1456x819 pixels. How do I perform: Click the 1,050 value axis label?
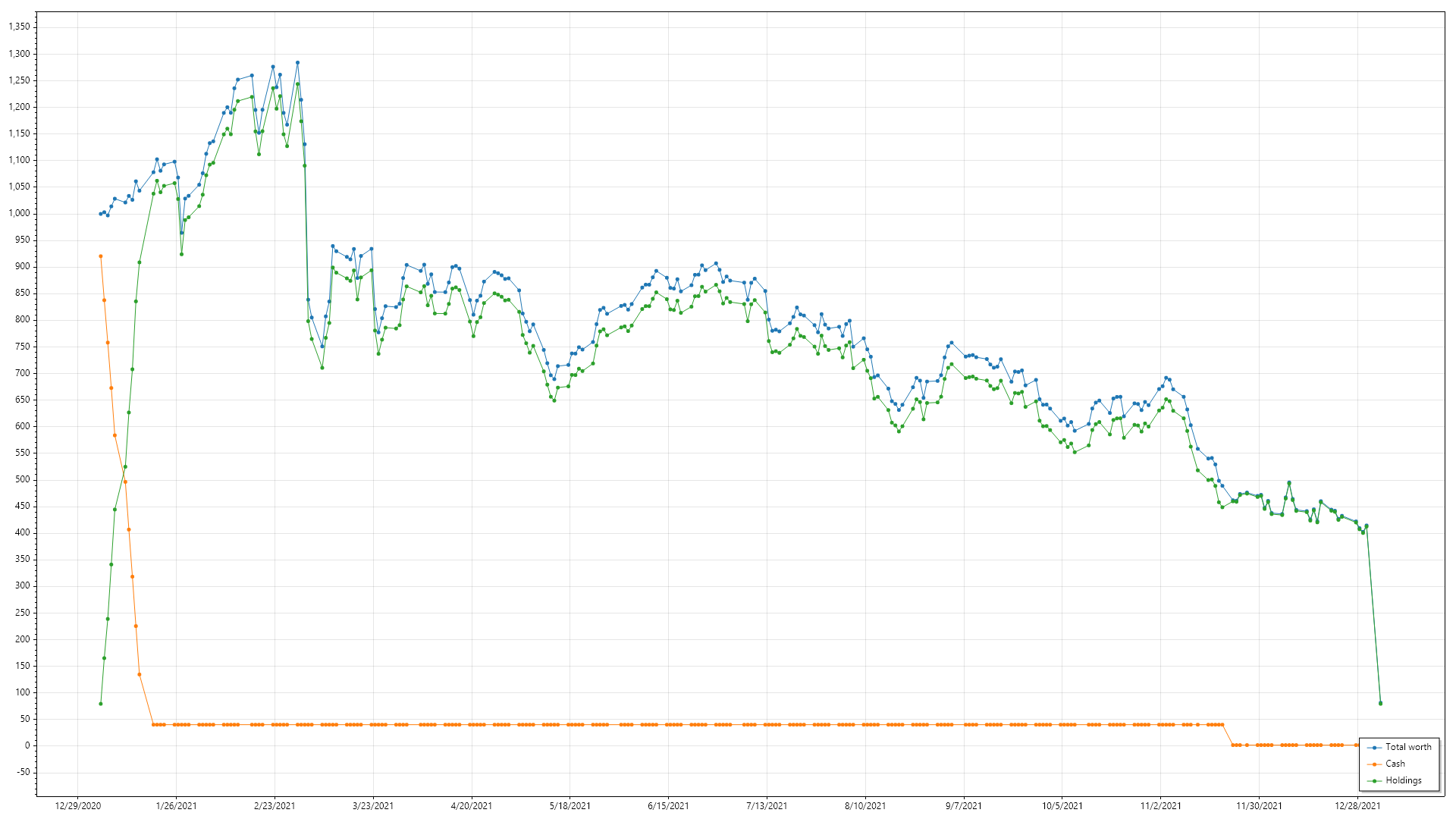19,187
